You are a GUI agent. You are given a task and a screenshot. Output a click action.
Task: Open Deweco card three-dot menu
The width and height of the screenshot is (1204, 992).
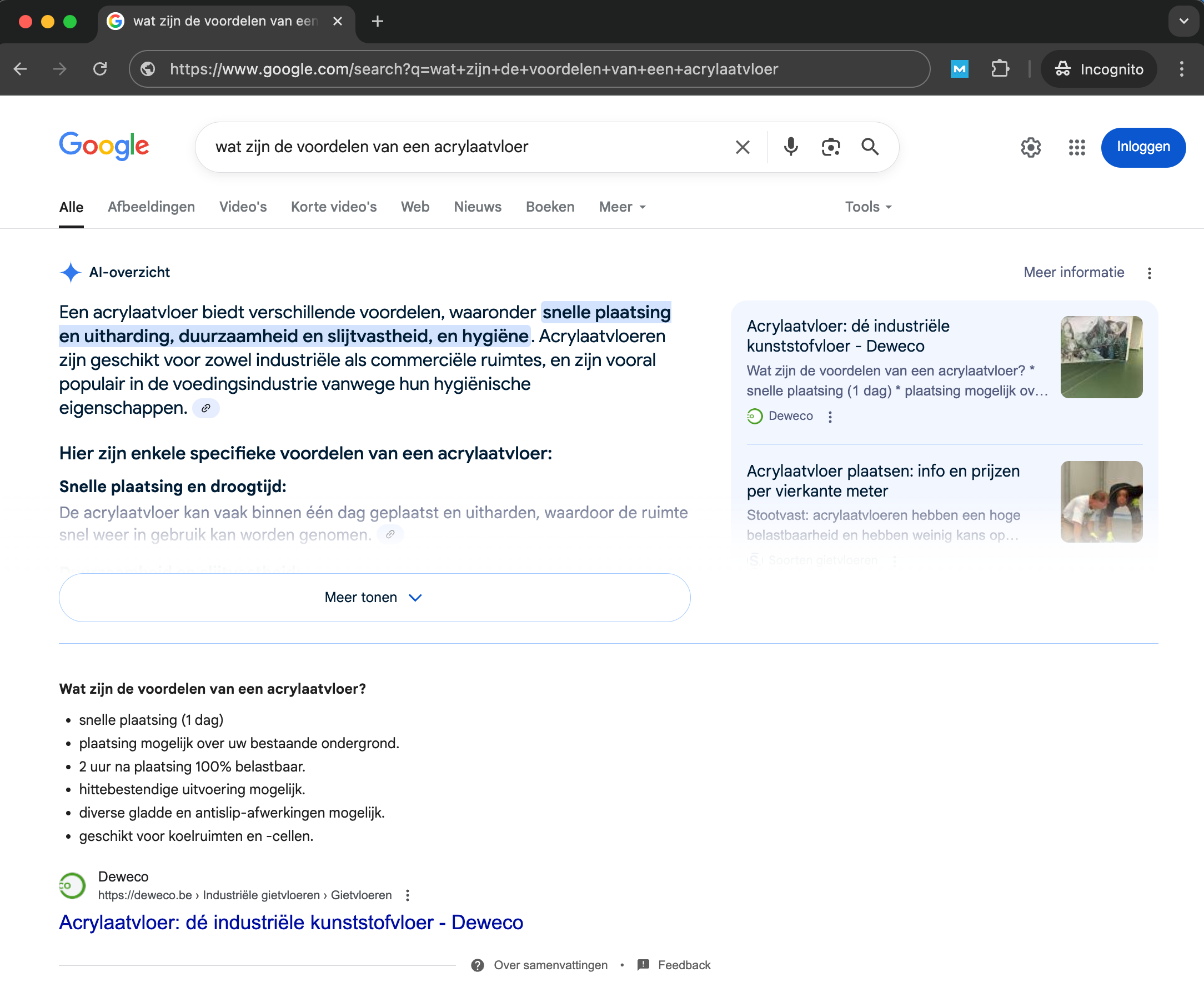pyautogui.click(x=830, y=417)
